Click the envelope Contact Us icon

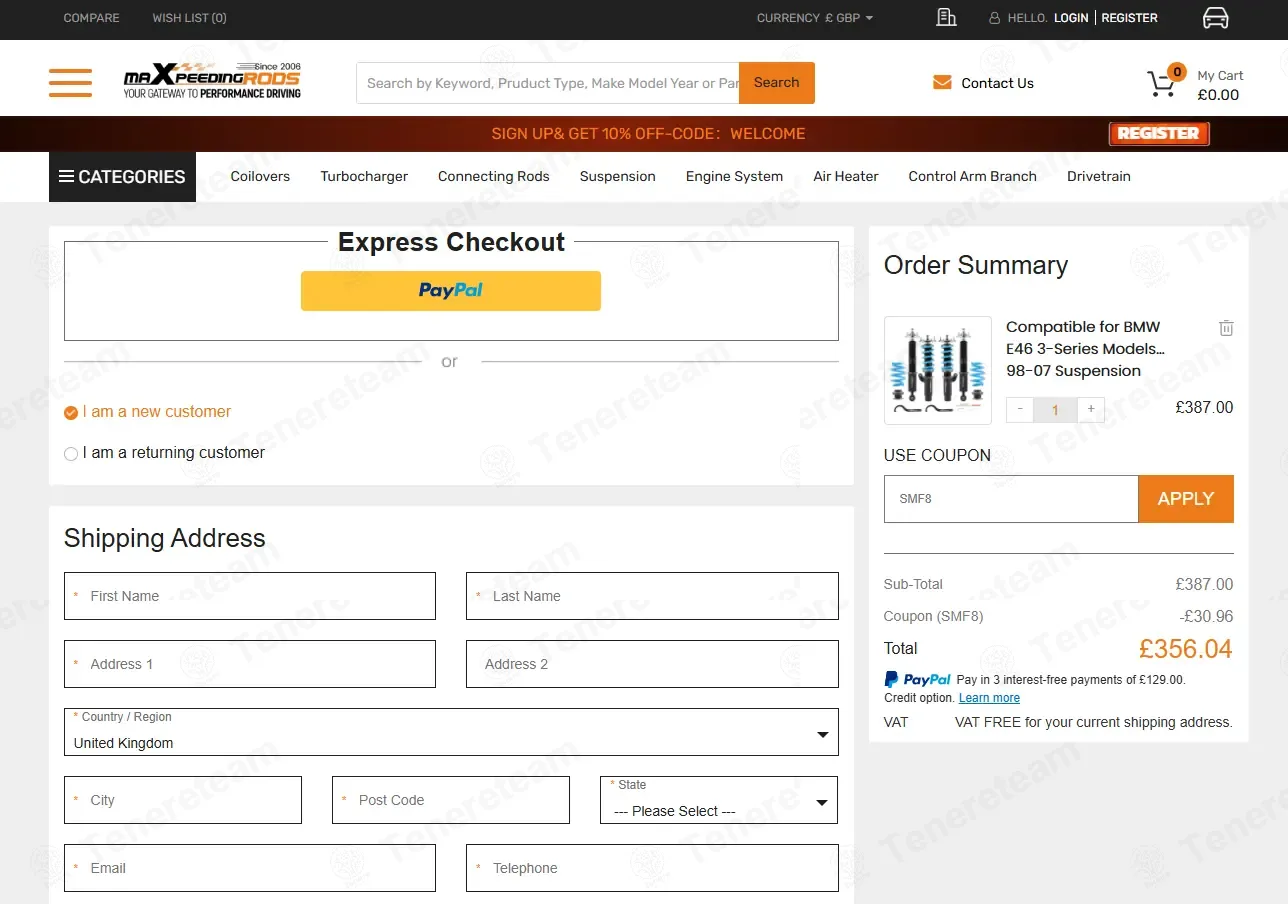coord(942,83)
